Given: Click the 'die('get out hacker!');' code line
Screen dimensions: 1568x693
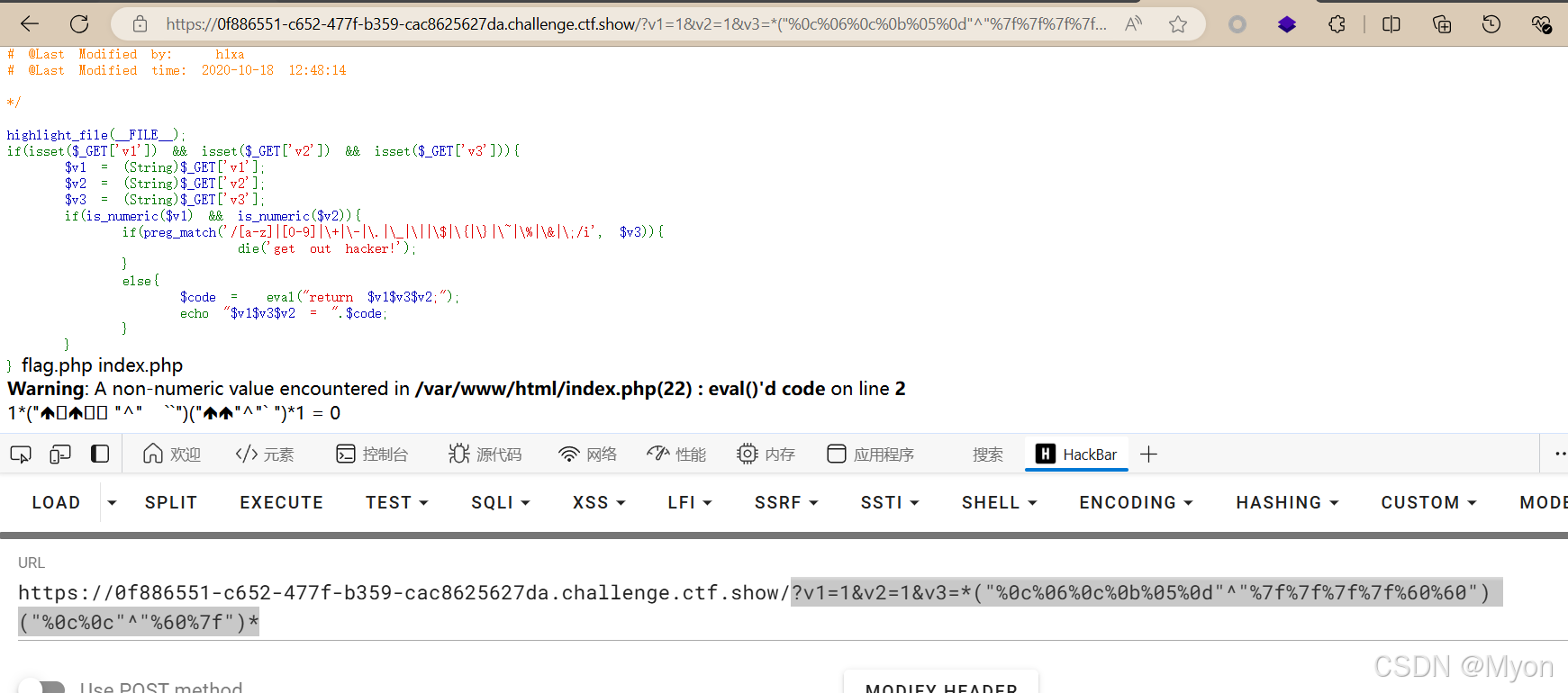Looking at the screenshot, I should [x=328, y=248].
